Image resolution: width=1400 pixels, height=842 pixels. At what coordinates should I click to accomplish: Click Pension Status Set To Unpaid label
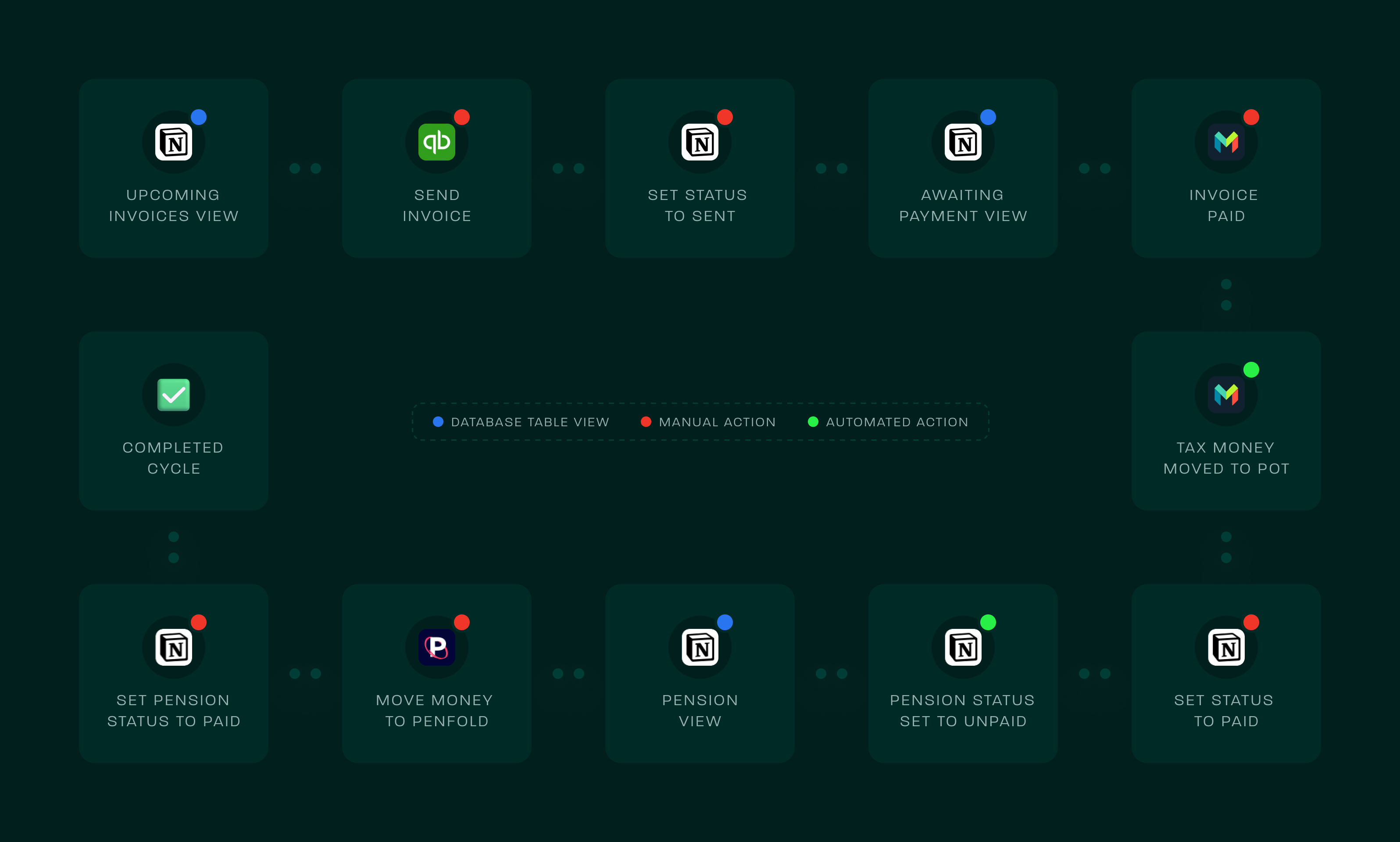point(963,710)
